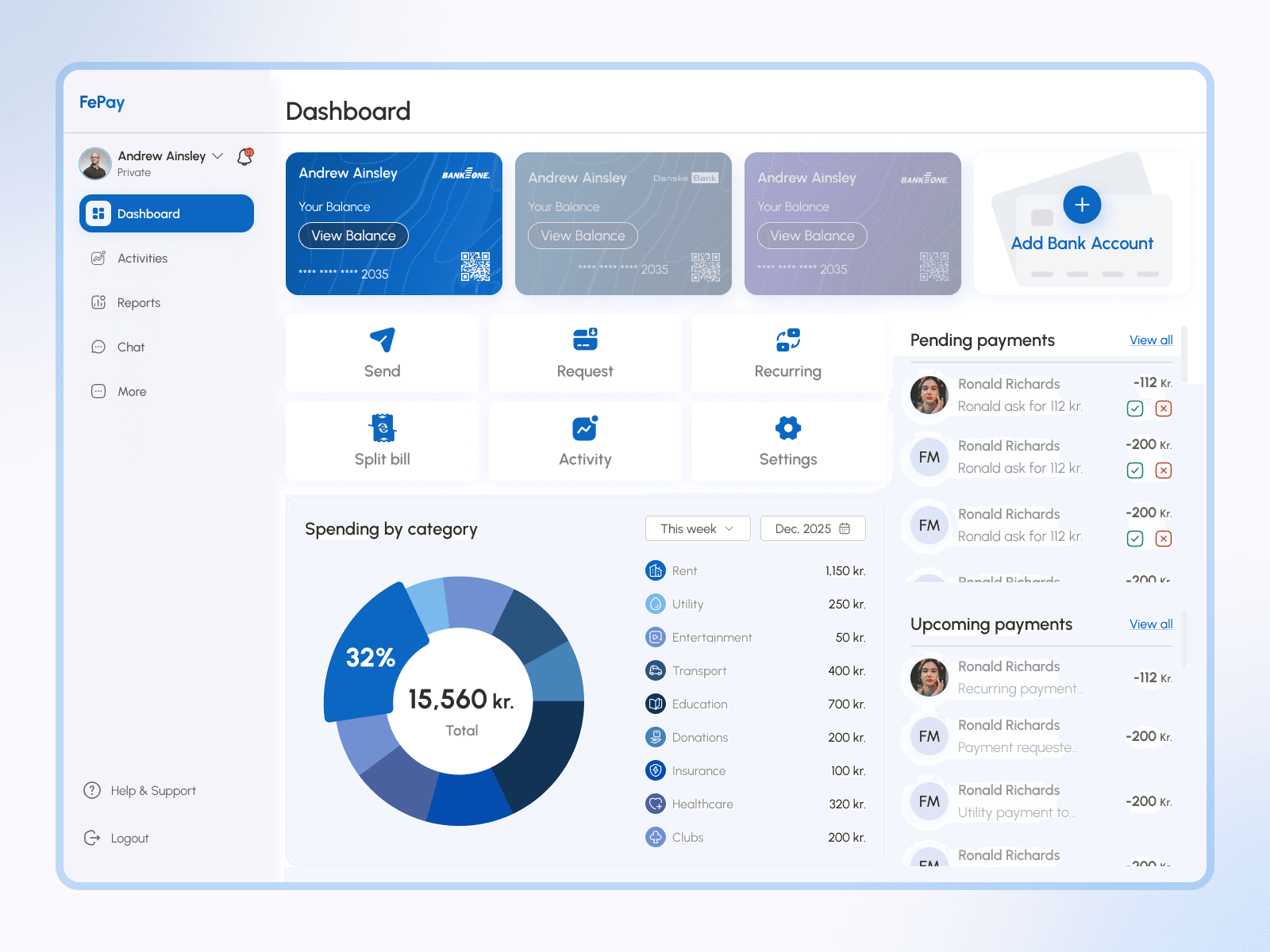This screenshot has height=952, width=1270.
Task: Click the Send paper-plane icon
Action: [x=383, y=340]
